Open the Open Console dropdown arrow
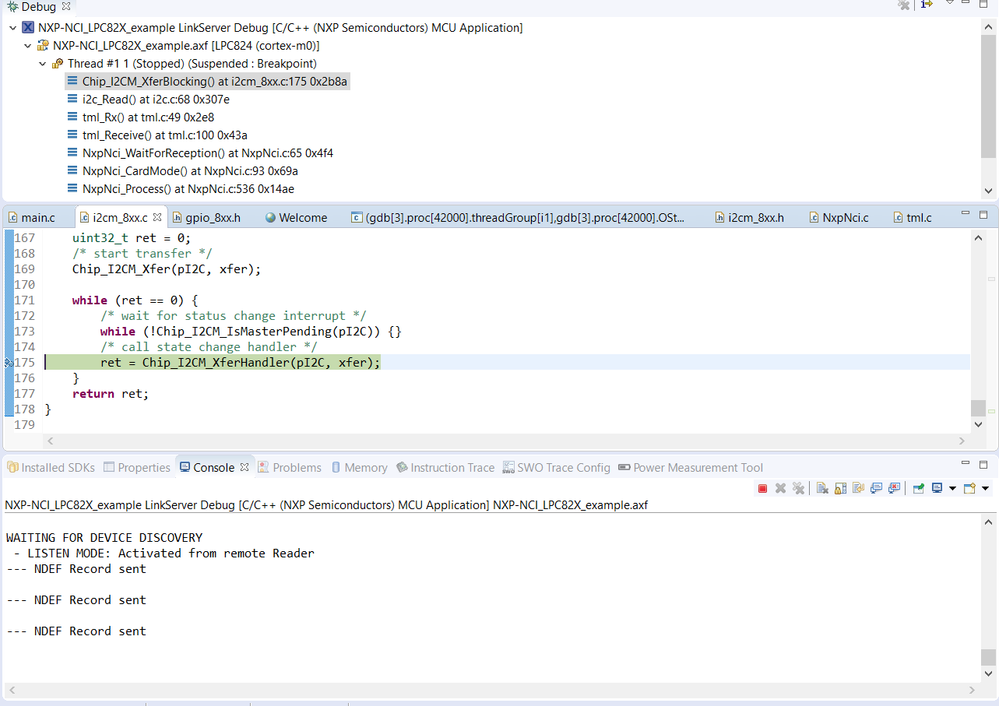 tap(985, 489)
